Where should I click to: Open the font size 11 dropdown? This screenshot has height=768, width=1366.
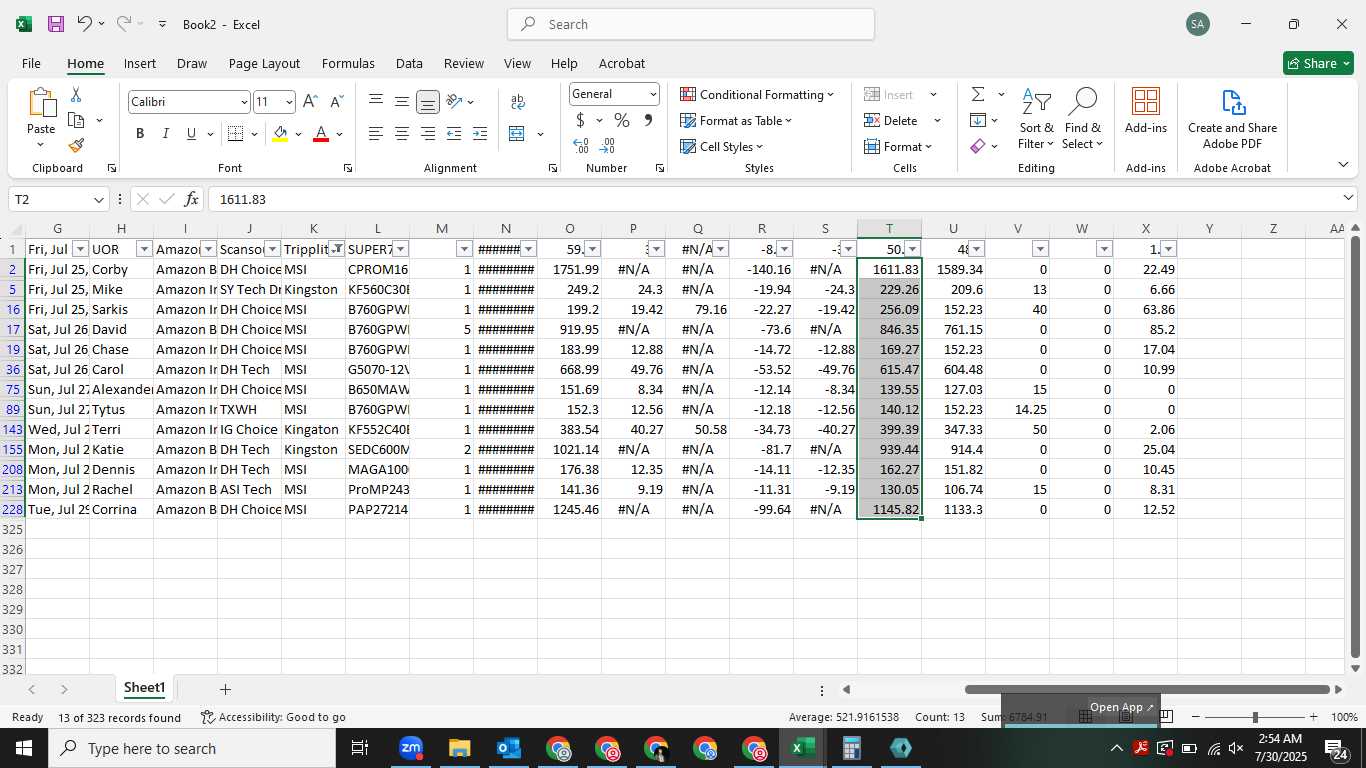click(289, 102)
